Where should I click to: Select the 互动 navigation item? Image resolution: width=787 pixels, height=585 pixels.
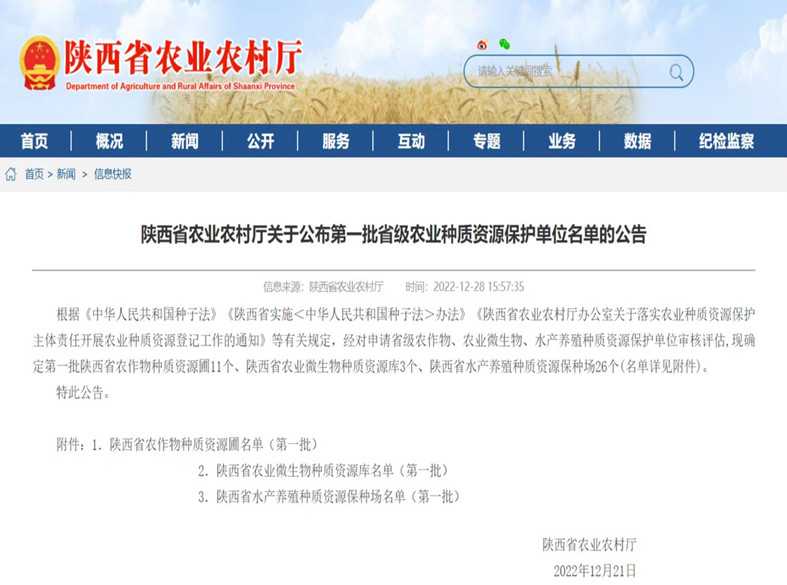pos(411,141)
